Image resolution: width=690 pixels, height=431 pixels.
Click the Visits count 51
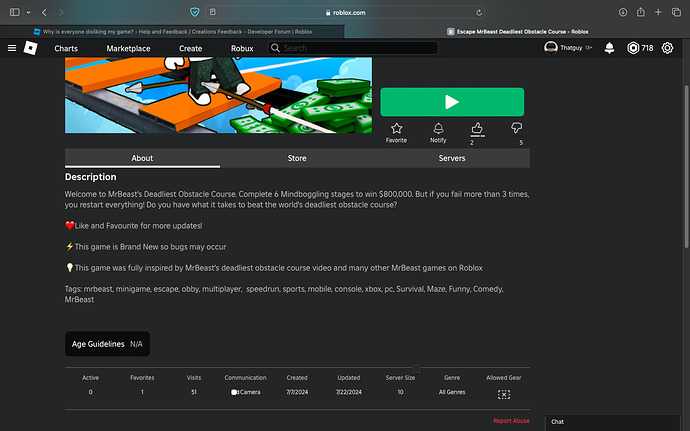(x=194, y=392)
